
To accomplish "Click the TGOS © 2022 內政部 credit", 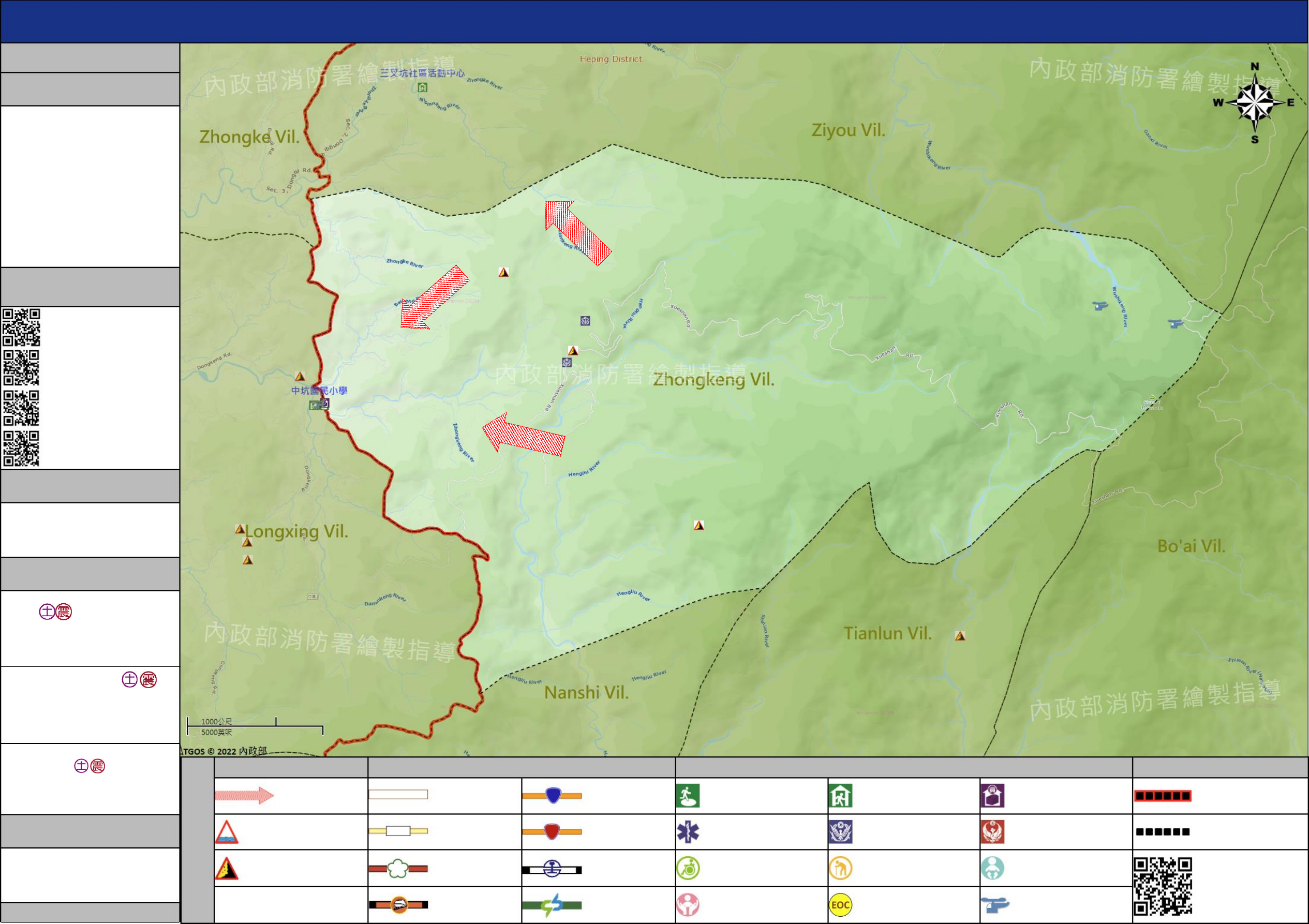I will tap(224, 751).
